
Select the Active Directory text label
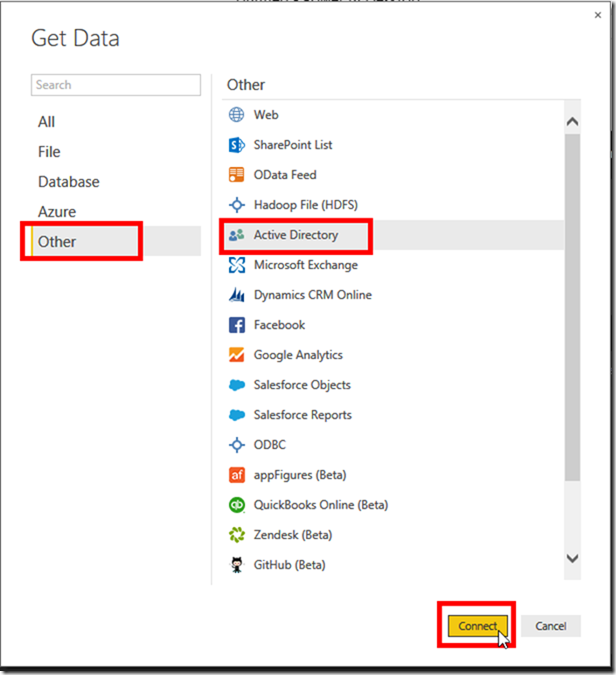coord(296,235)
